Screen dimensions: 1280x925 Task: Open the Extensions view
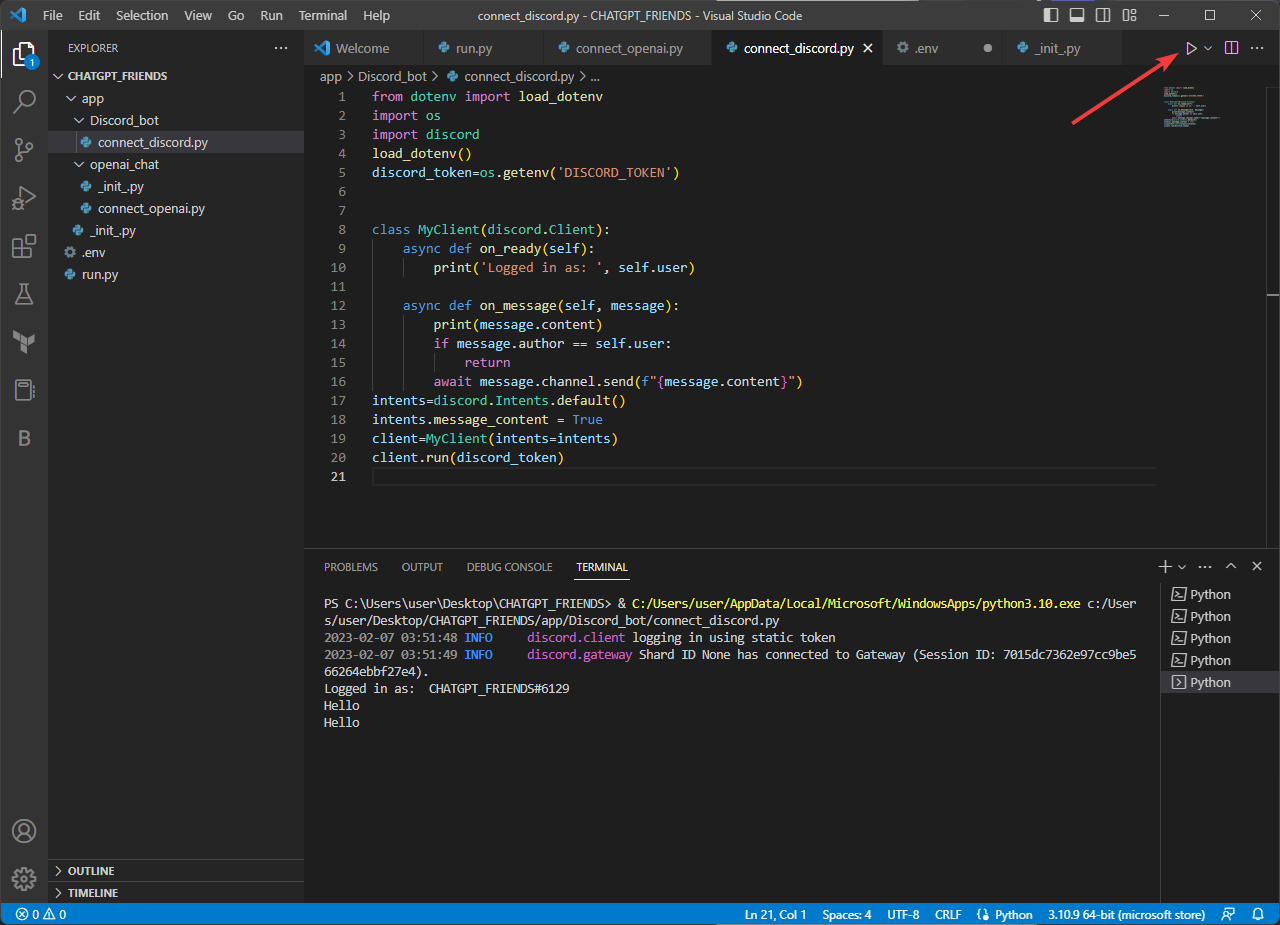[24, 247]
